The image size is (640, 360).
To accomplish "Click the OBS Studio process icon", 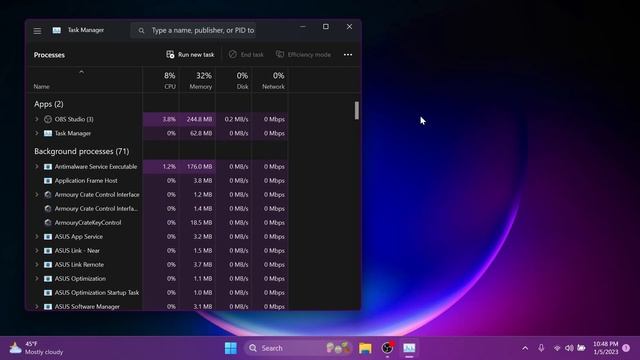I will tap(48, 119).
